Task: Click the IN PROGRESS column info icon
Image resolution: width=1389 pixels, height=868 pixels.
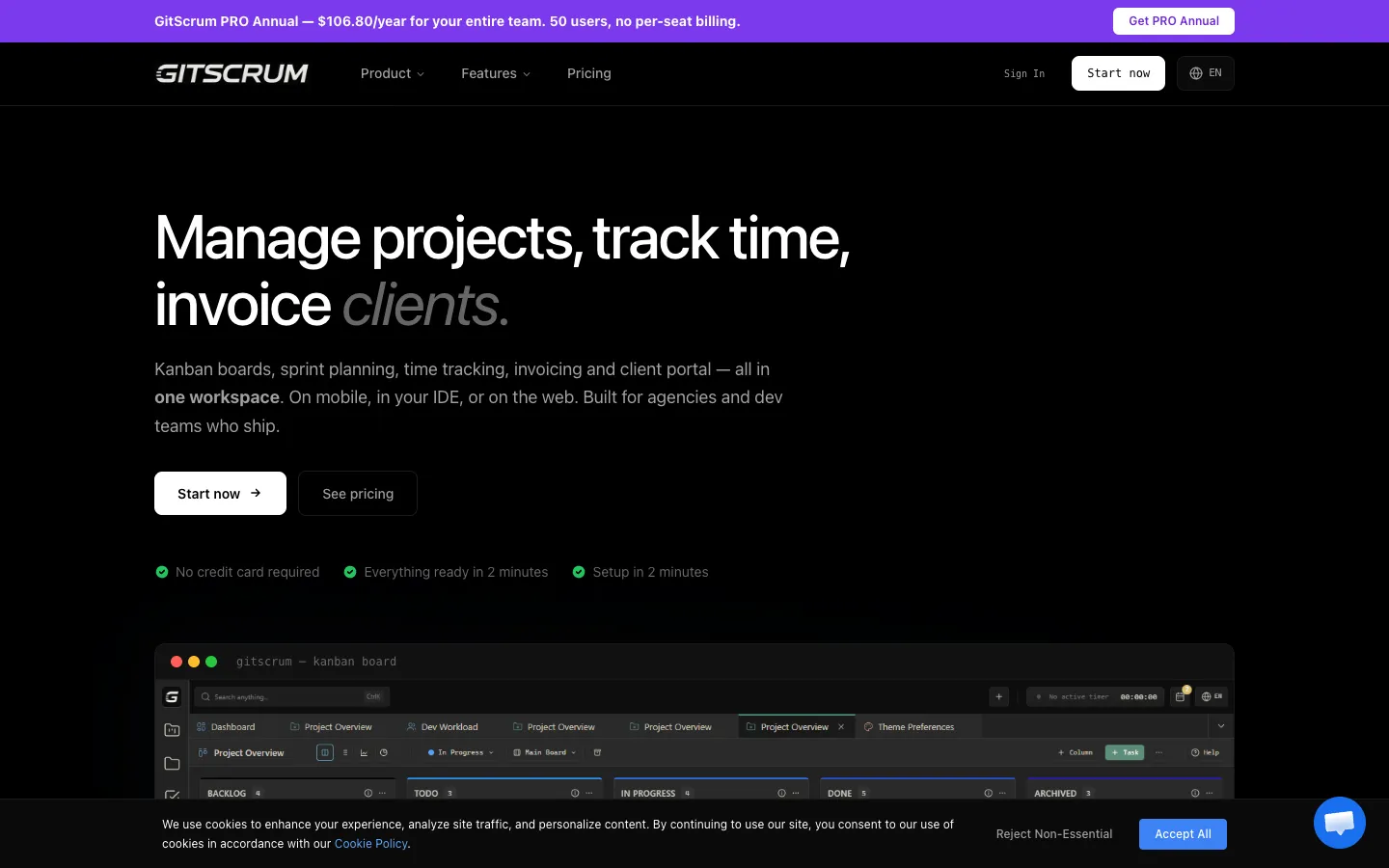Action: (781, 793)
